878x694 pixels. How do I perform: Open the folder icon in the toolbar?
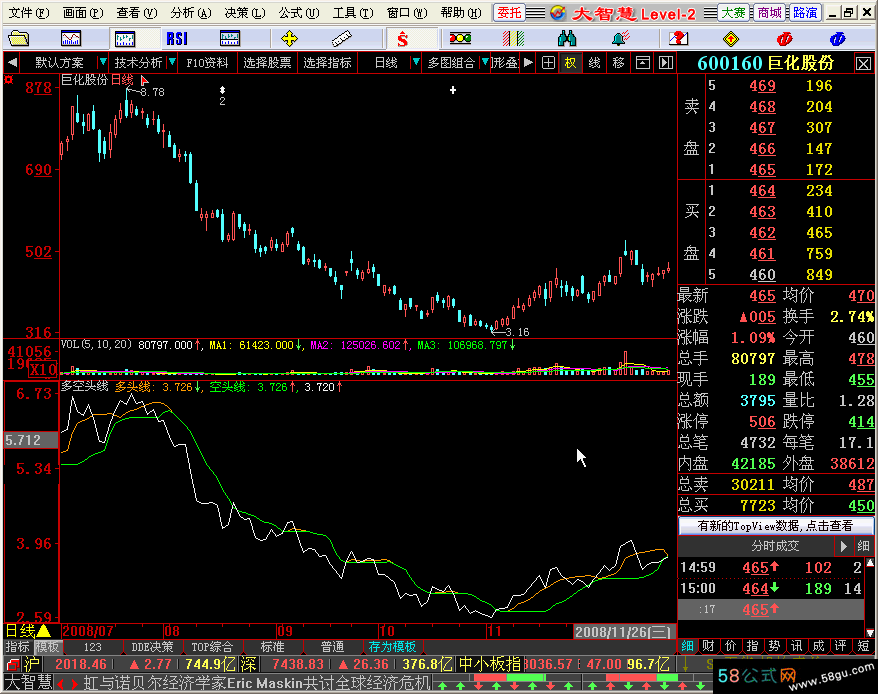coord(18,39)
